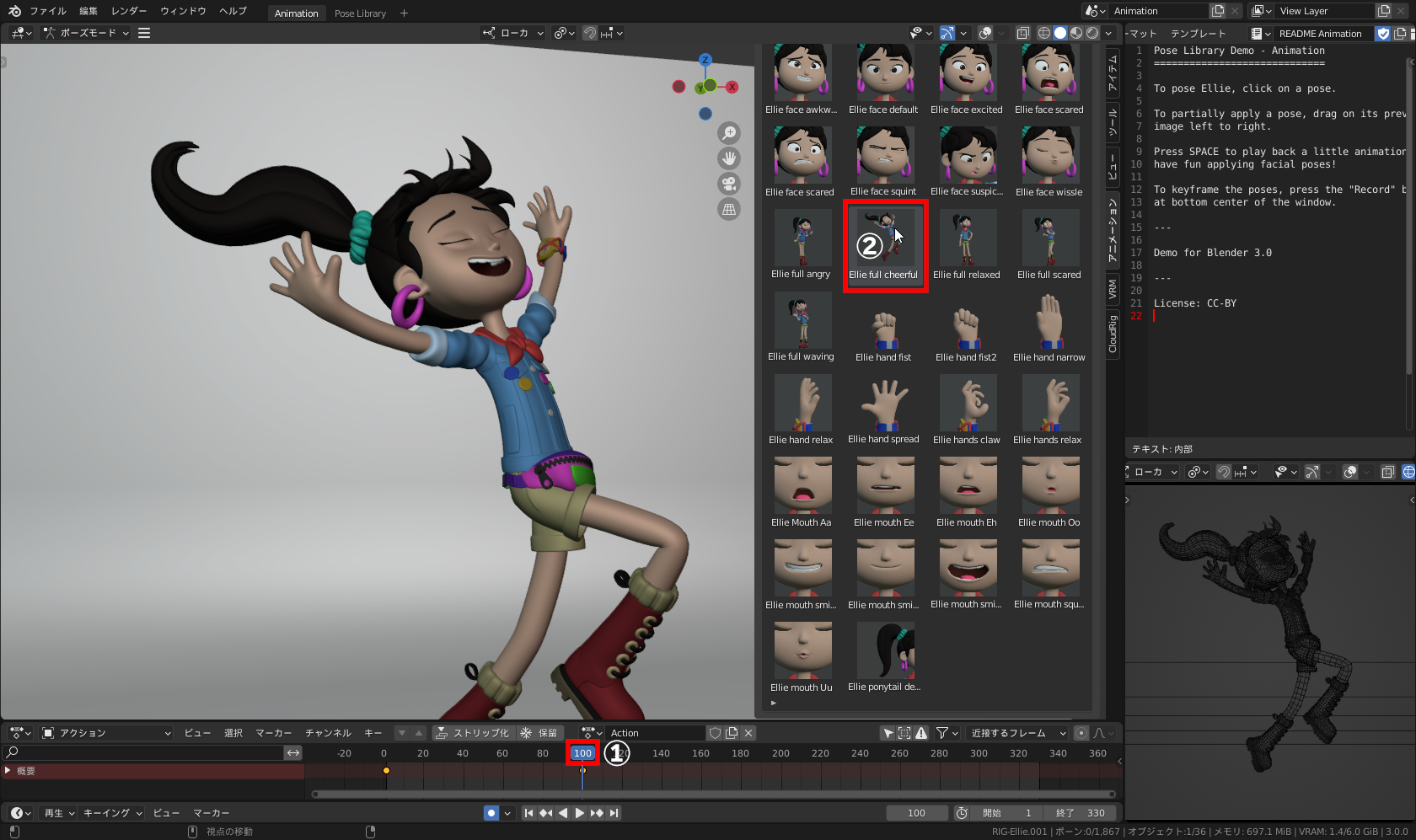
Task: Open the ポーズモード mode dropdown
Action: point(87,33)
